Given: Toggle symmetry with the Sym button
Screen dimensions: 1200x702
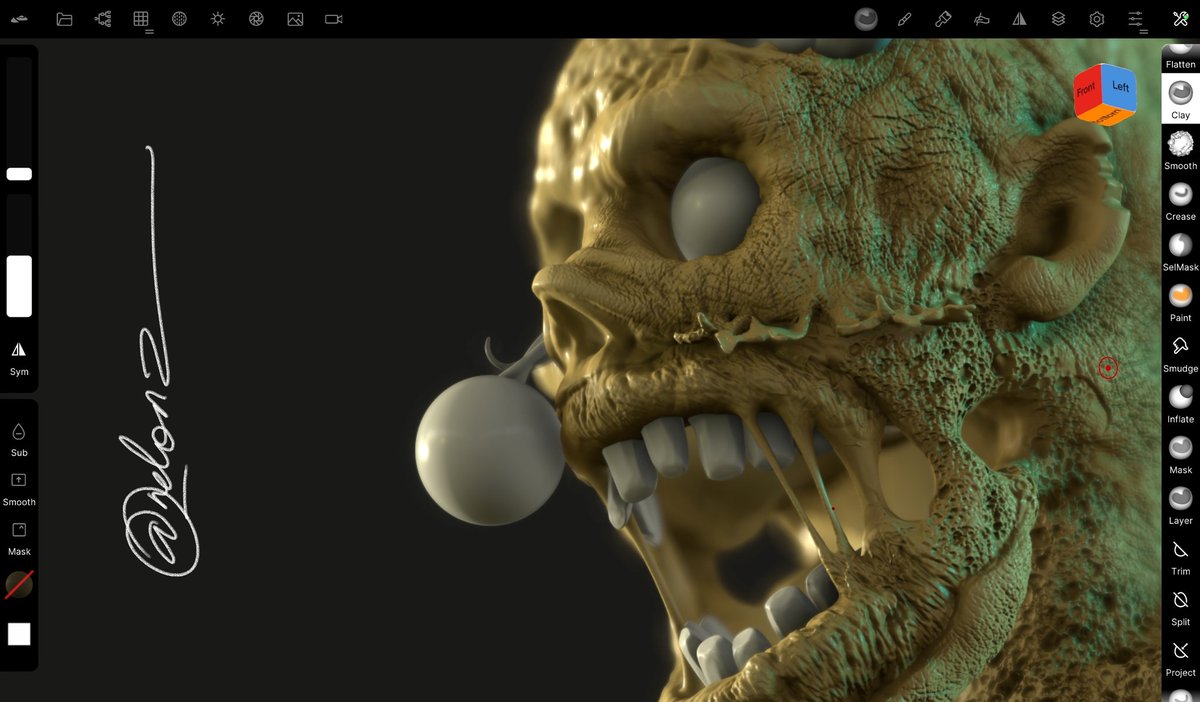Looking at the screenshot, I should (x=18, y=357).
